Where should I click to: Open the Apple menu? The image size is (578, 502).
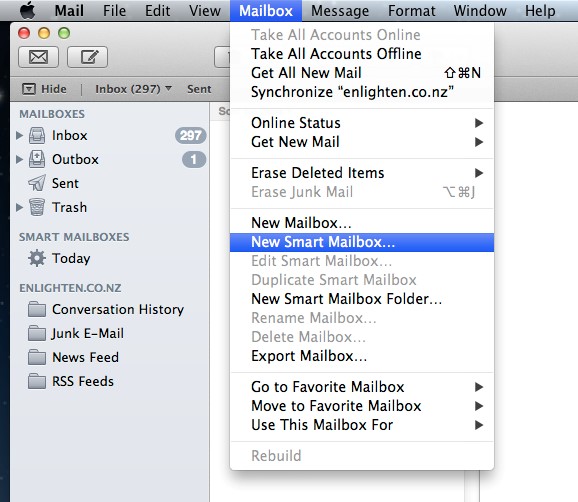coord(27,10)
